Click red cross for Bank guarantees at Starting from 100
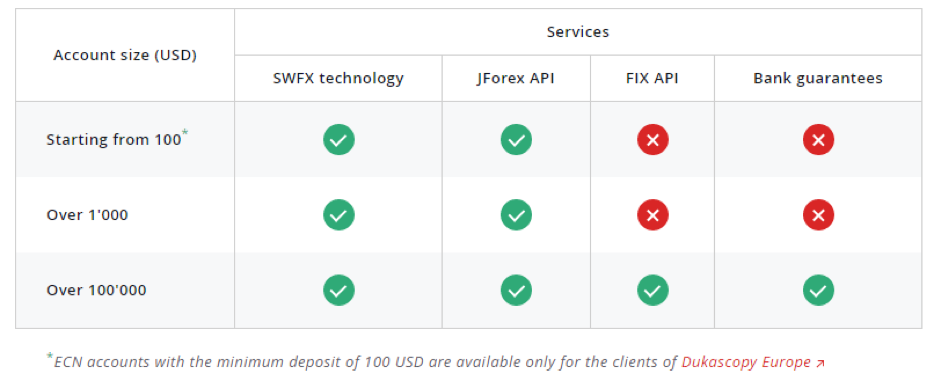The width and height of the screenshot is (939, 379). (818, 140)
